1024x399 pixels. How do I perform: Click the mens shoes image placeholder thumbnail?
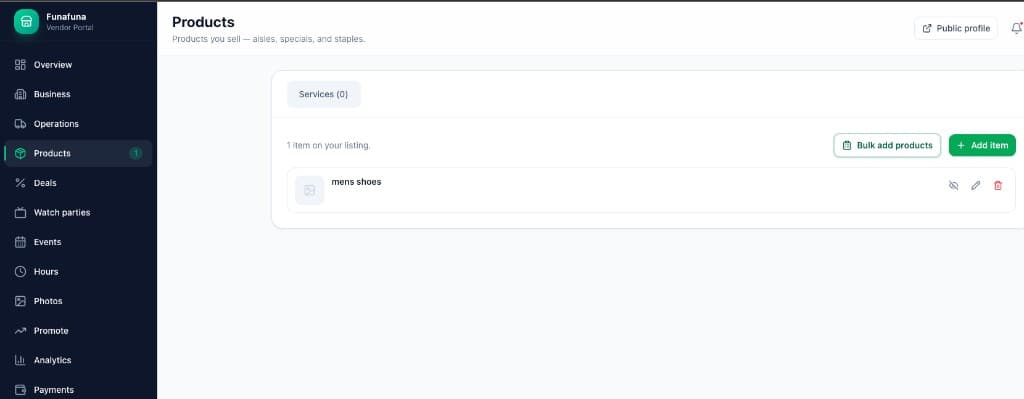[310, 190]
